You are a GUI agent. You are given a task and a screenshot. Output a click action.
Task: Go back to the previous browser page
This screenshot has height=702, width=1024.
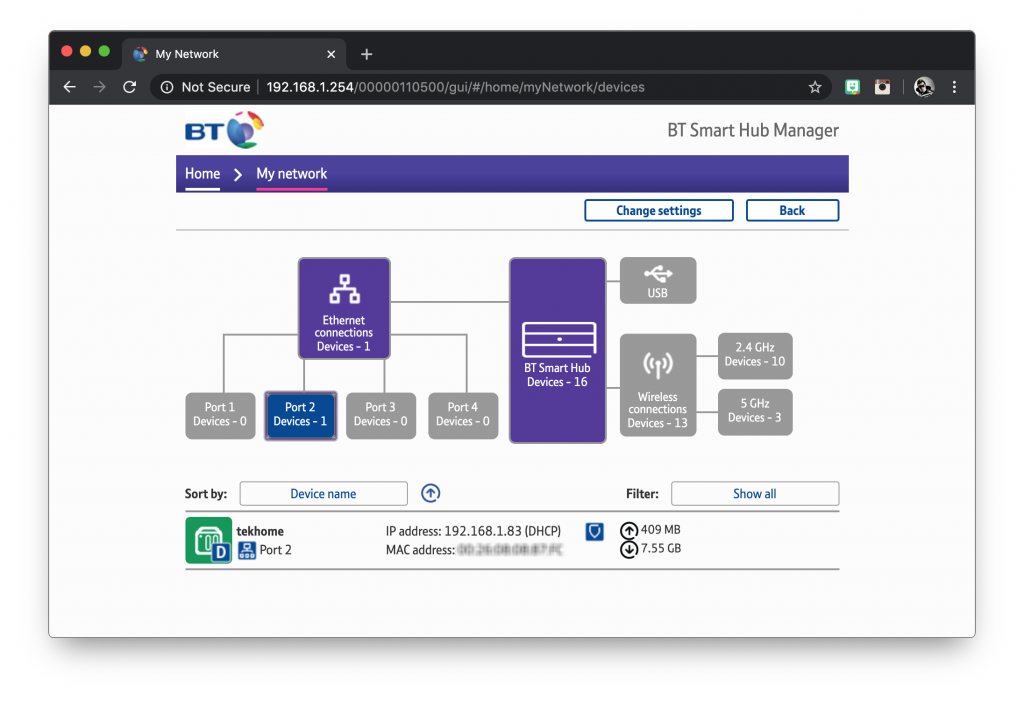(x=69, y=87)
